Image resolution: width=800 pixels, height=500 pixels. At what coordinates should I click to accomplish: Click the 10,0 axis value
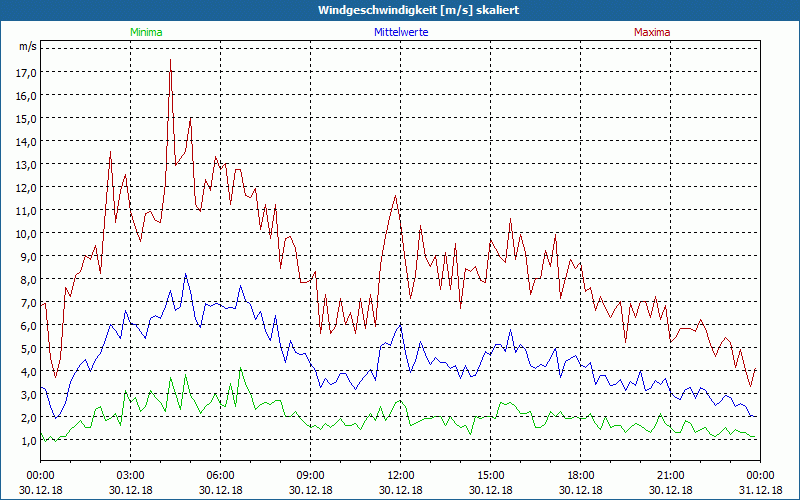pos(26,234)
